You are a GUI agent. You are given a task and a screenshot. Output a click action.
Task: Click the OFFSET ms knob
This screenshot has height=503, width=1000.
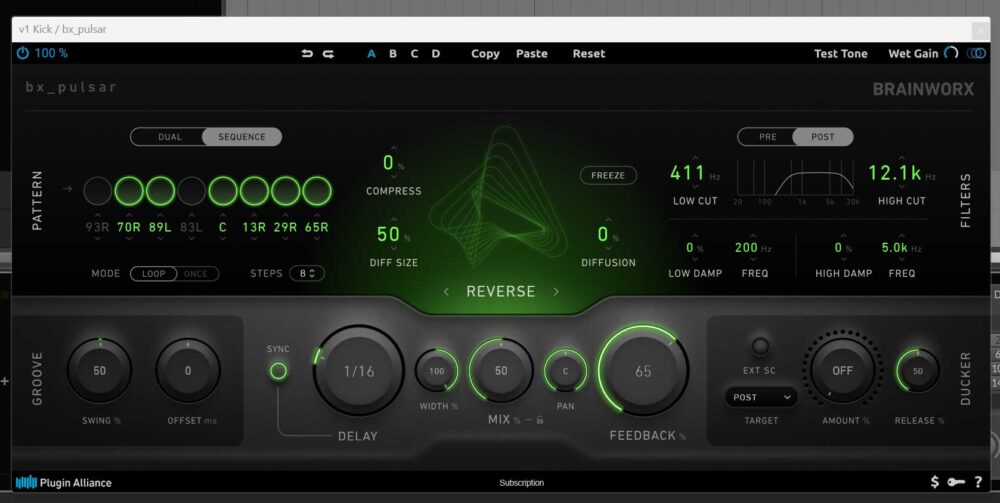[x=188, y=370]
